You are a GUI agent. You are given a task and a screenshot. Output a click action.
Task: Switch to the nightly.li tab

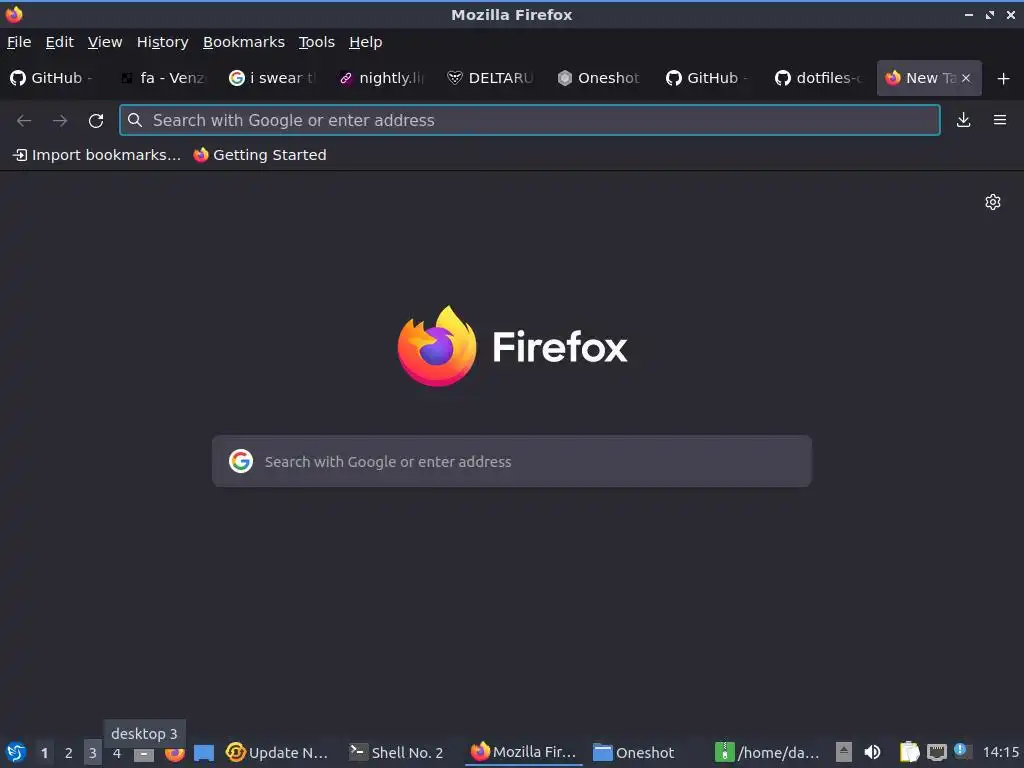click(x=383, y=78)
